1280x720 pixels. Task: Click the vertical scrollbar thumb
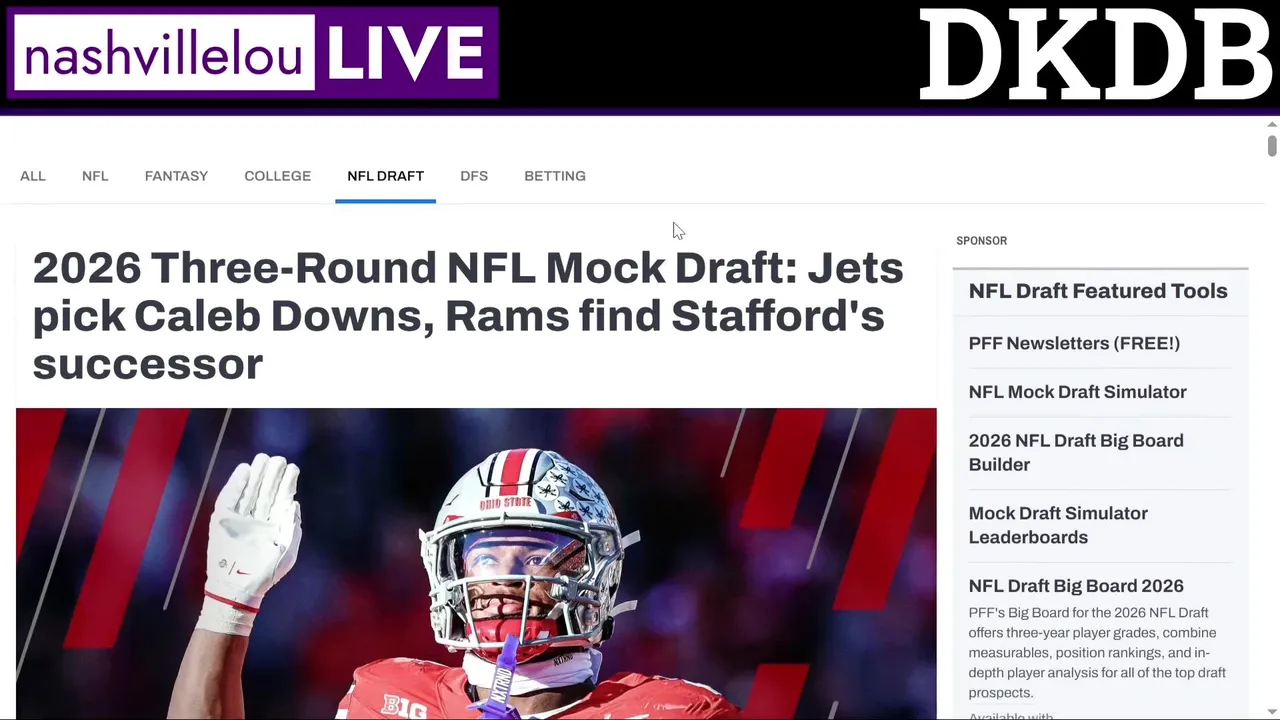click(1272, 146)
